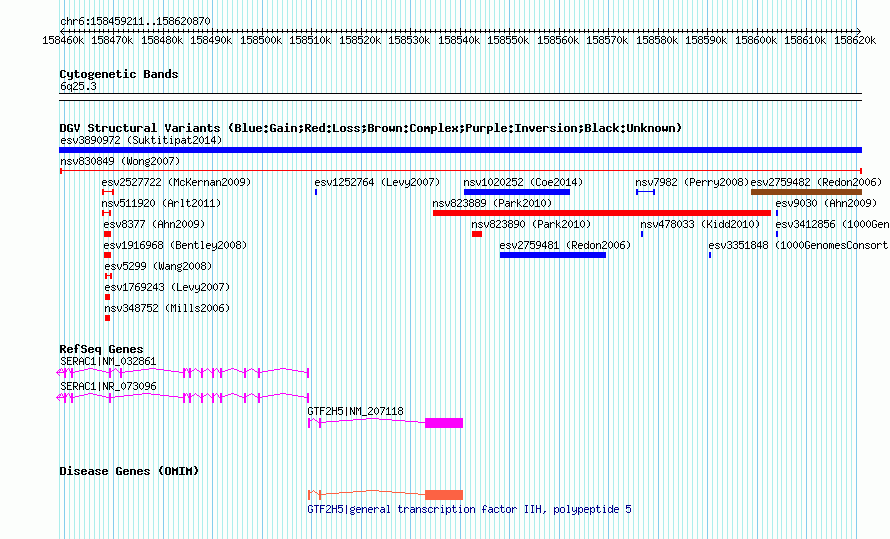Select the esv3351848 blue marker
890x539 pixels.
coord(710,255)
